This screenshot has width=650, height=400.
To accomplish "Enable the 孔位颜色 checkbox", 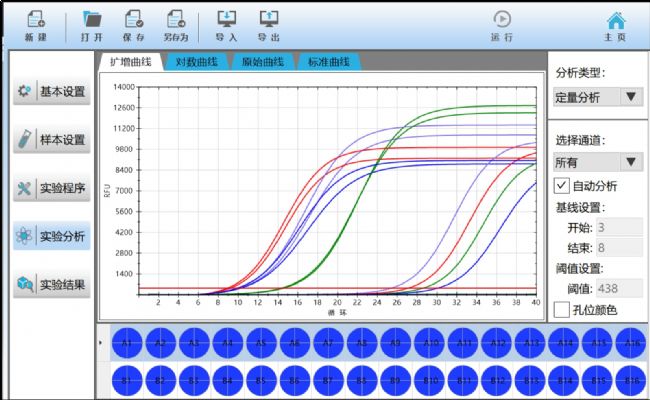I will pyautogui.click(x=561, y=310).
